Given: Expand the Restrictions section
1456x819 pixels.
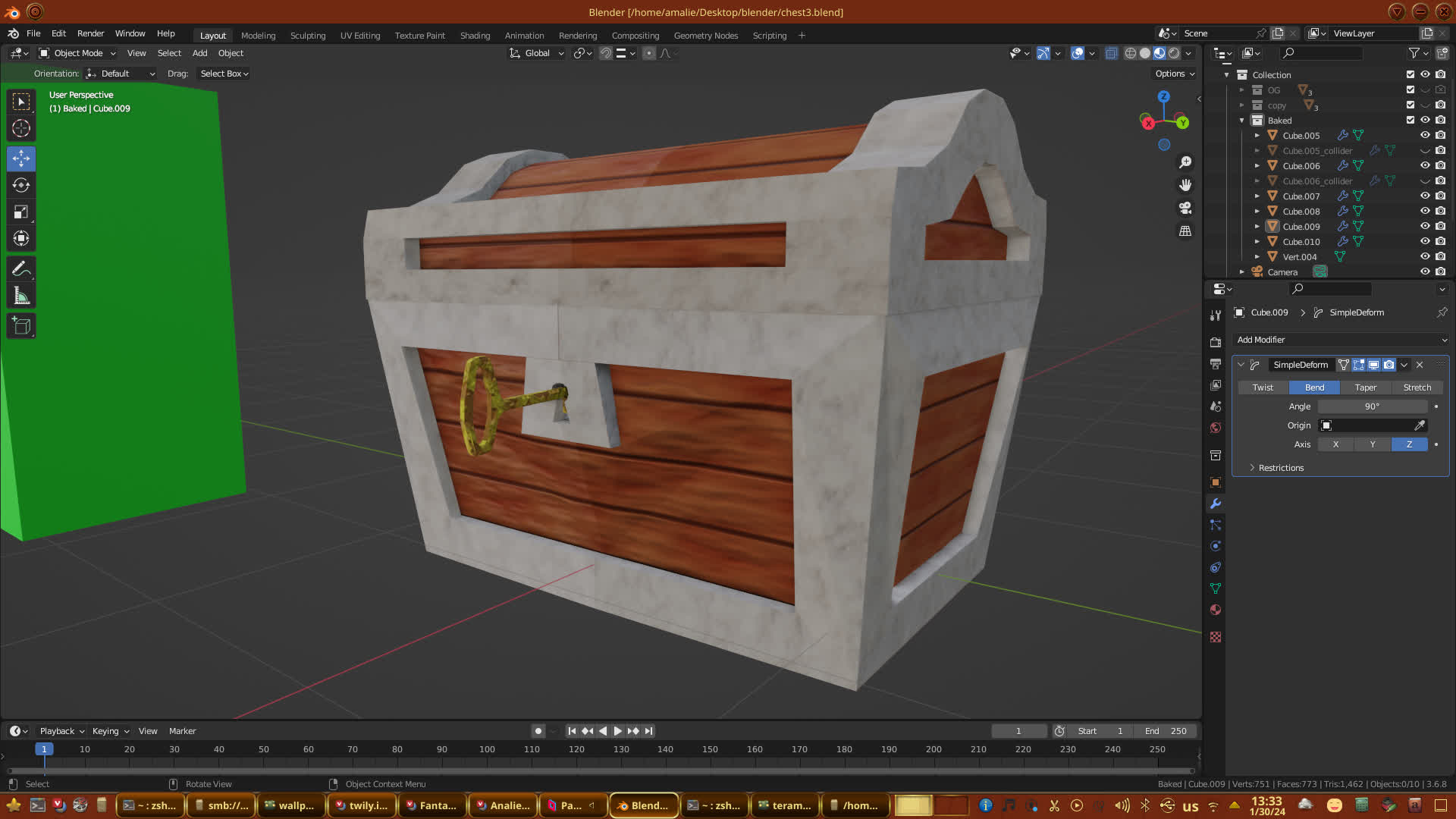Looking at the screenshot, I should (1281, 468).
